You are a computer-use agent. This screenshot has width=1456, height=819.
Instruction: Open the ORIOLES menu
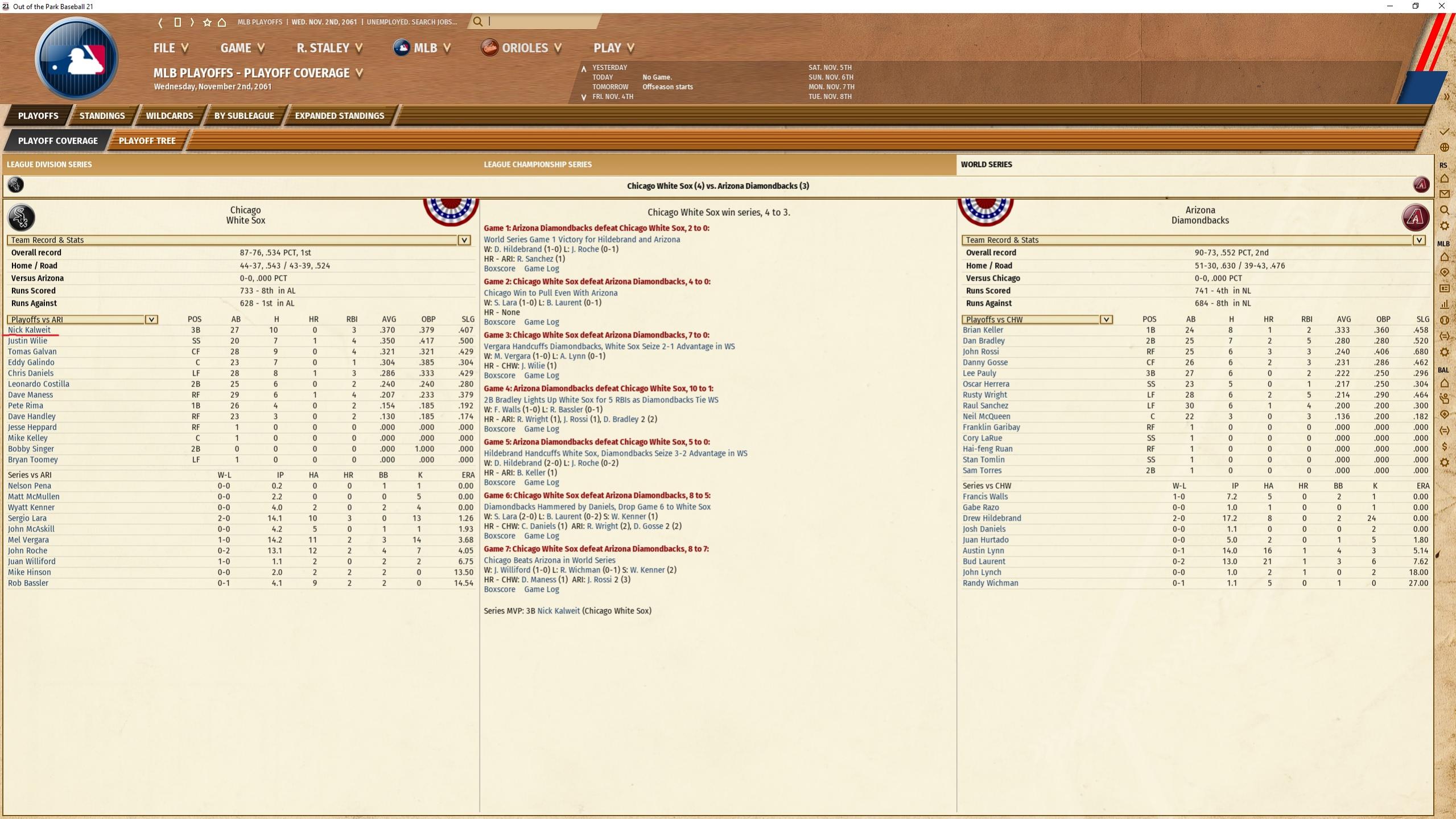tap(522, 48)
